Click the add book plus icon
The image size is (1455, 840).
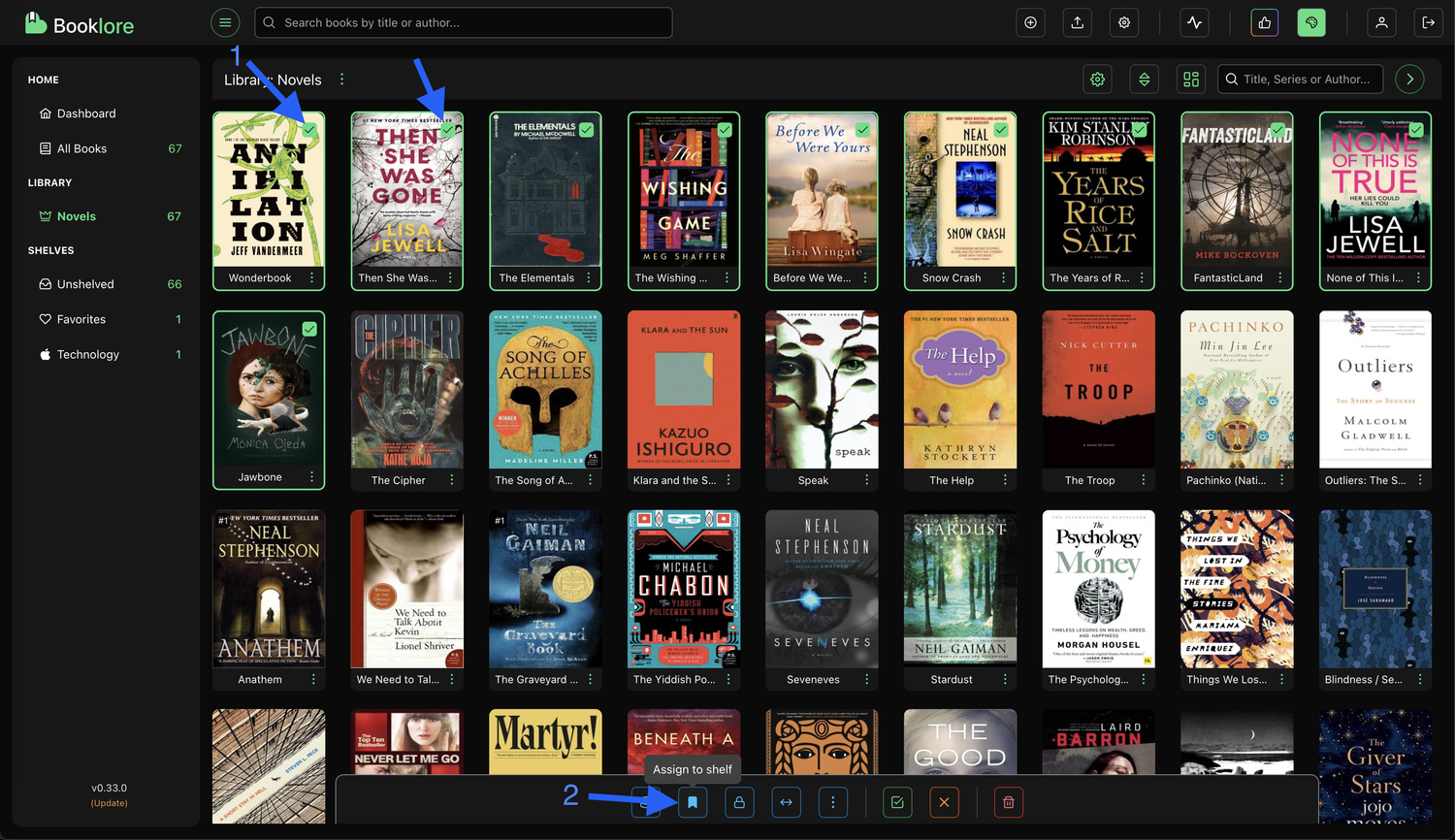1030,22
